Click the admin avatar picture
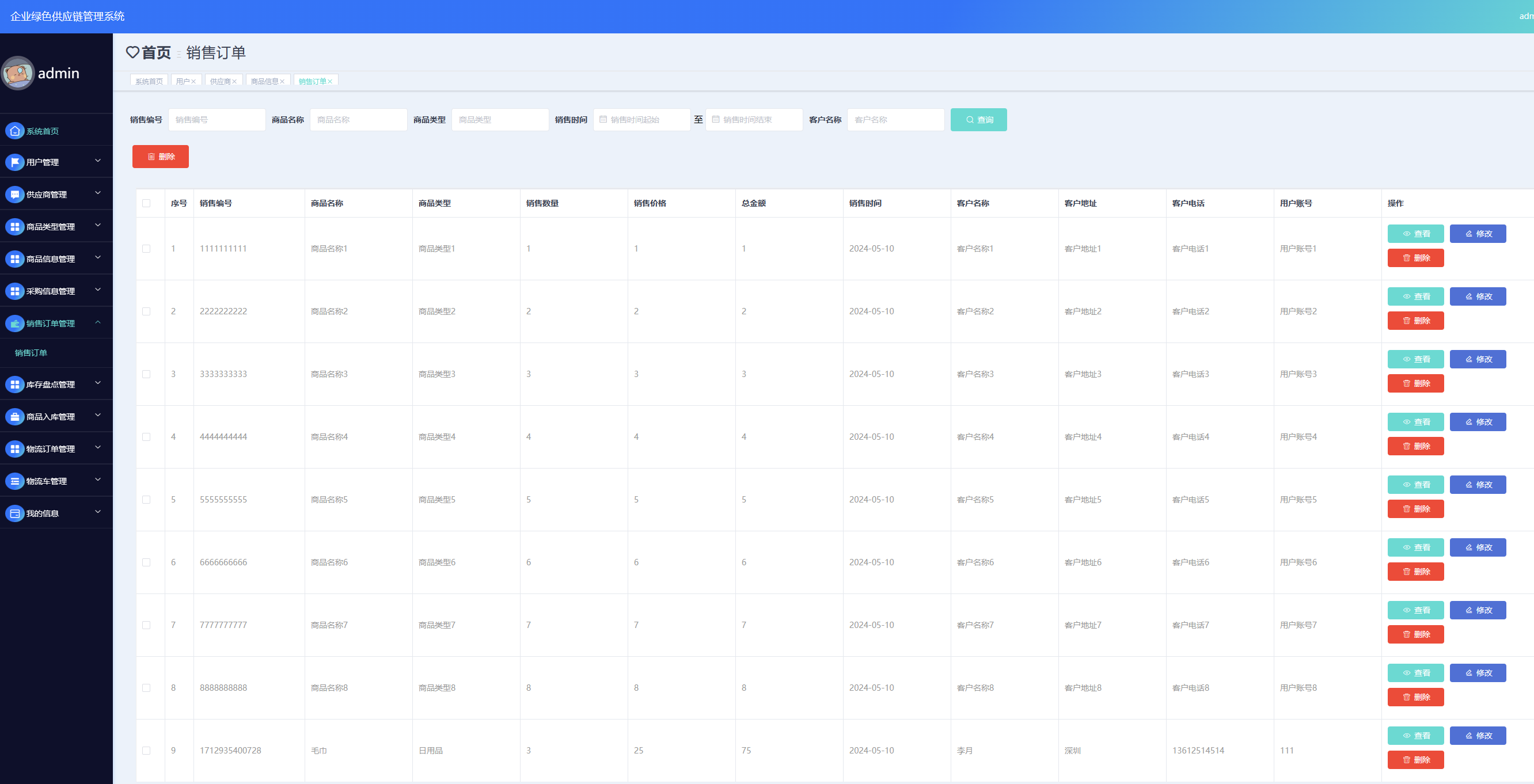1534x784 pixels. pos(18,73)
